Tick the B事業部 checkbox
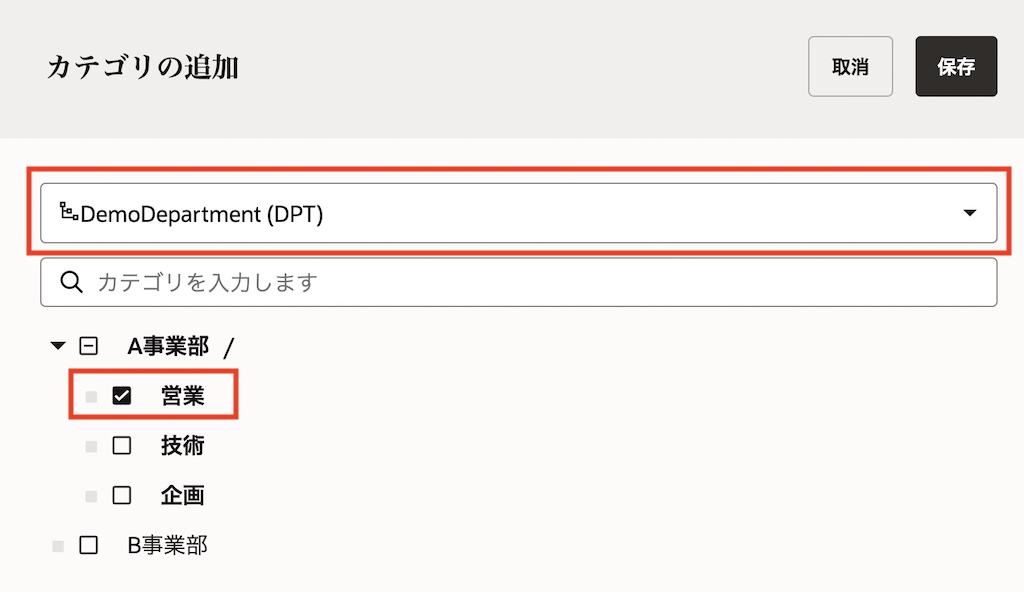Screen dimensions: 1024x592 tap(89, 545)
